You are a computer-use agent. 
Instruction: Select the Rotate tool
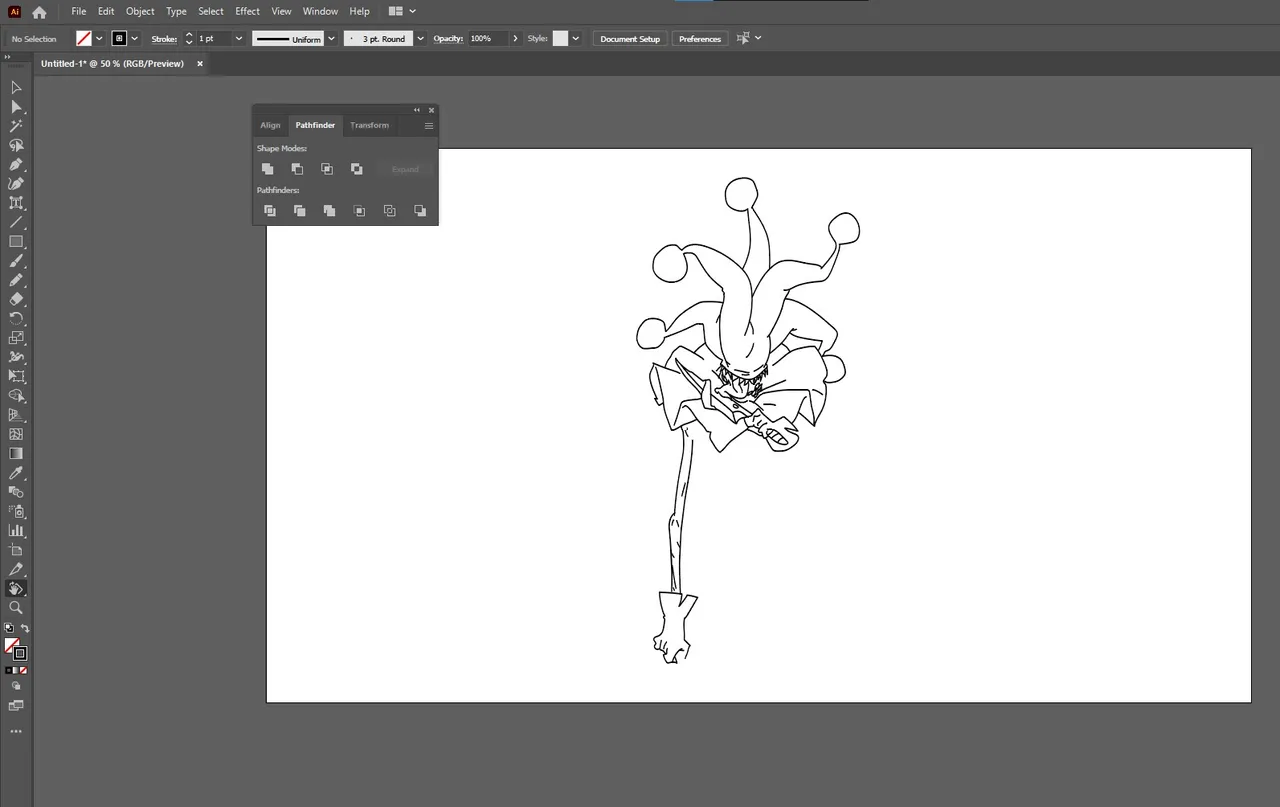tap(16, 319)
